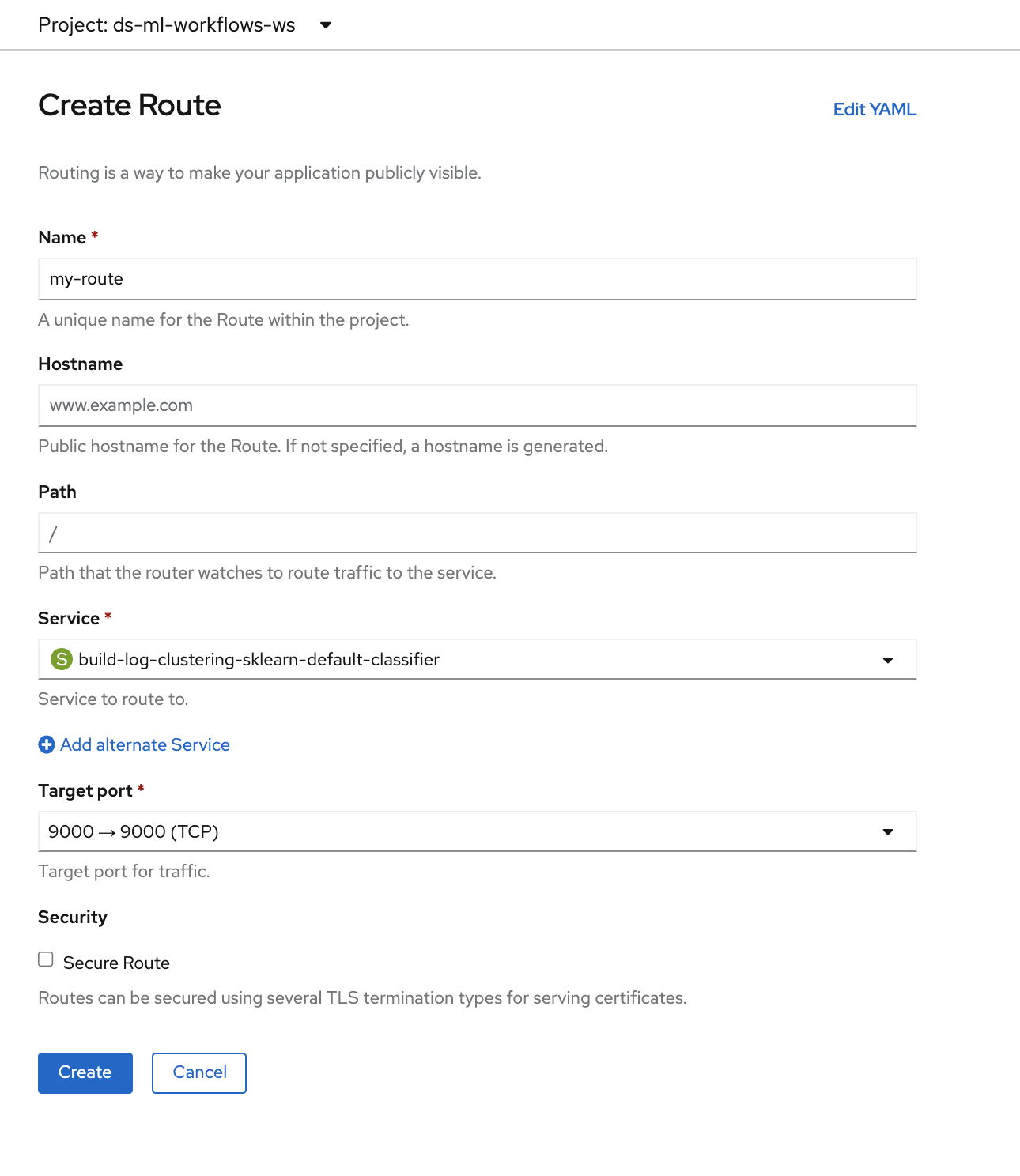Open the Service selection dropdown
The width and height of the screenshot is (1020, 1176).
click(x=477, y=659)
